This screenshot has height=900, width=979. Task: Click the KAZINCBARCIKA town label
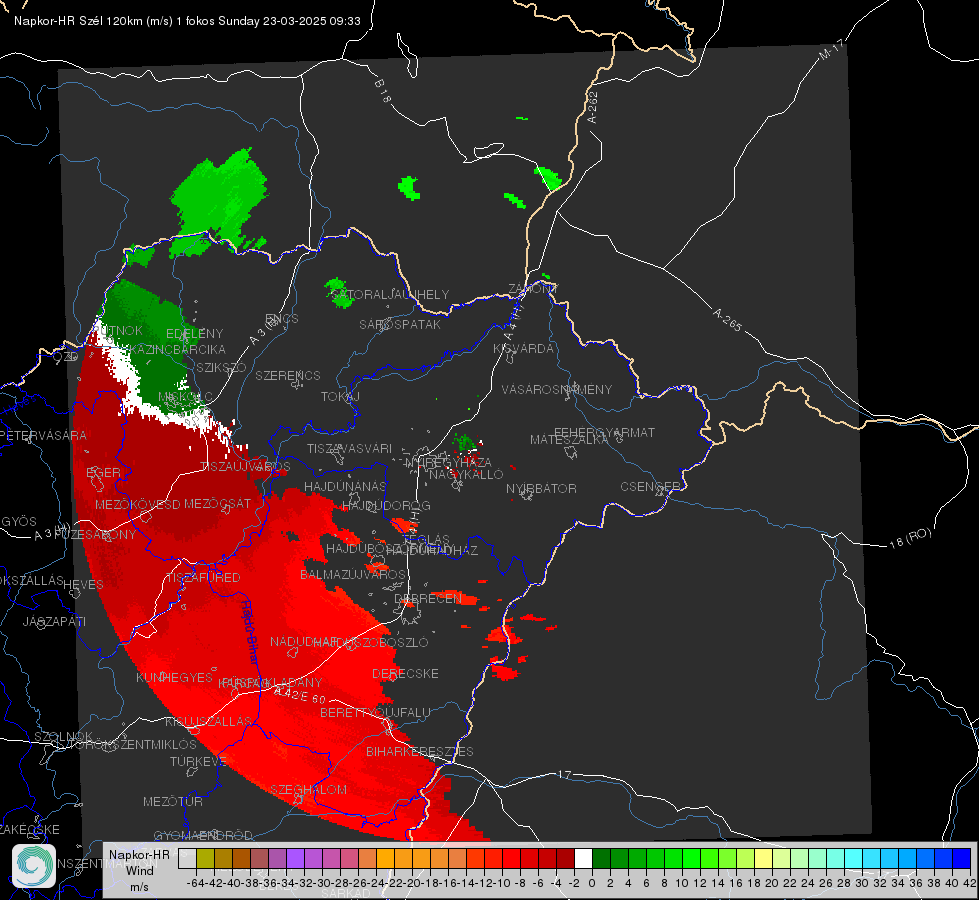pyautogui.click(x=176, y=349)
